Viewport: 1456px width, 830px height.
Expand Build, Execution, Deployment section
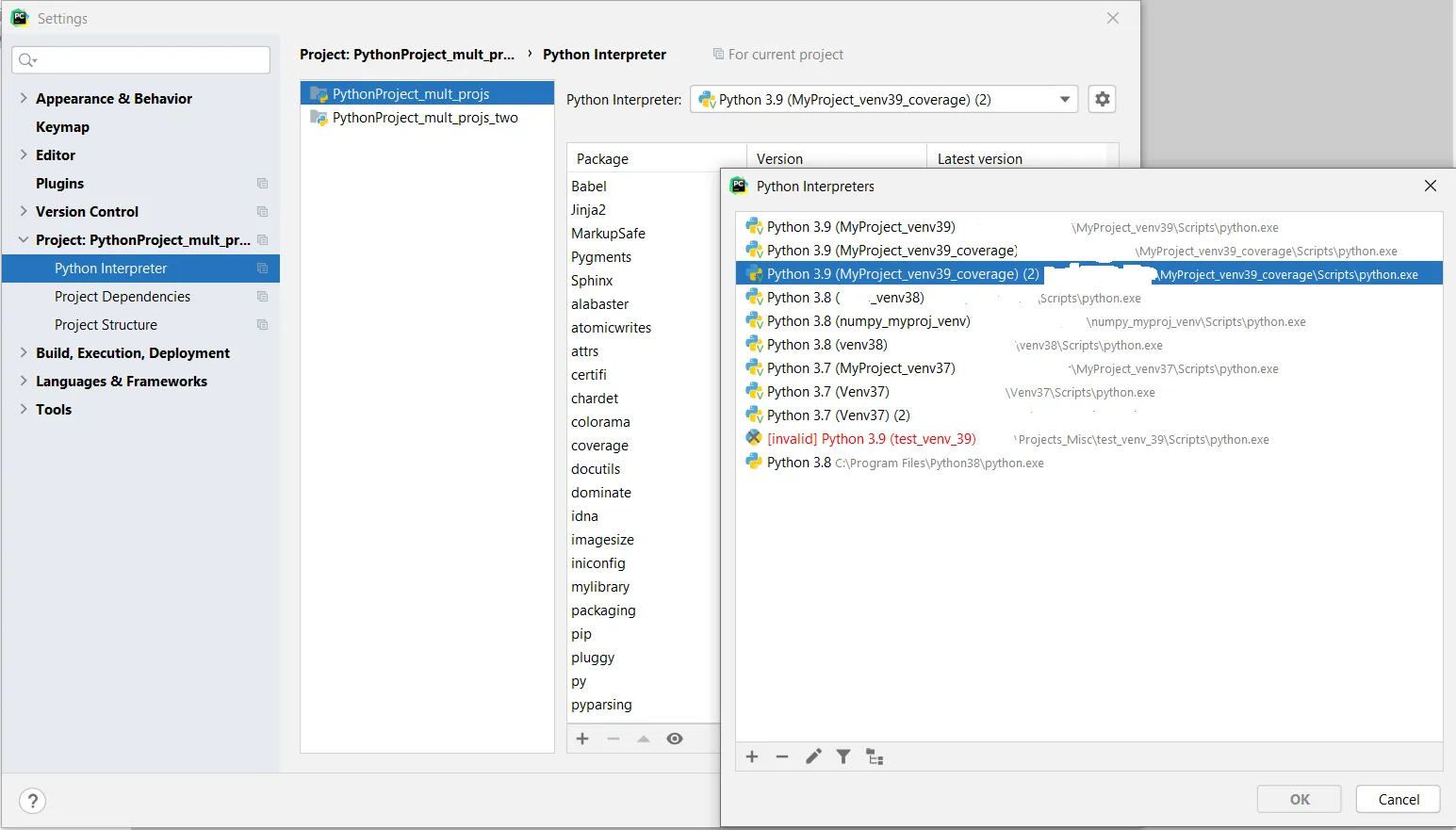[24, 352]
